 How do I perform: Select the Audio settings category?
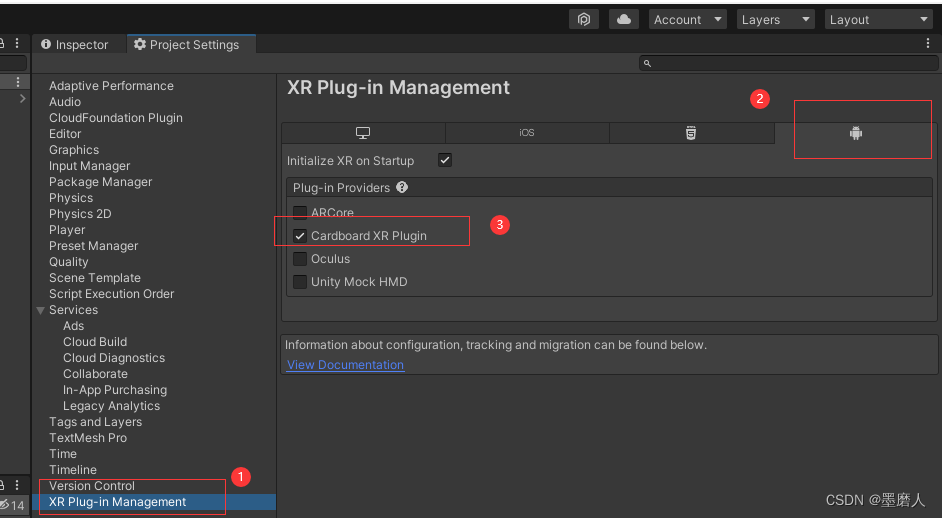[x=65, y=102]
